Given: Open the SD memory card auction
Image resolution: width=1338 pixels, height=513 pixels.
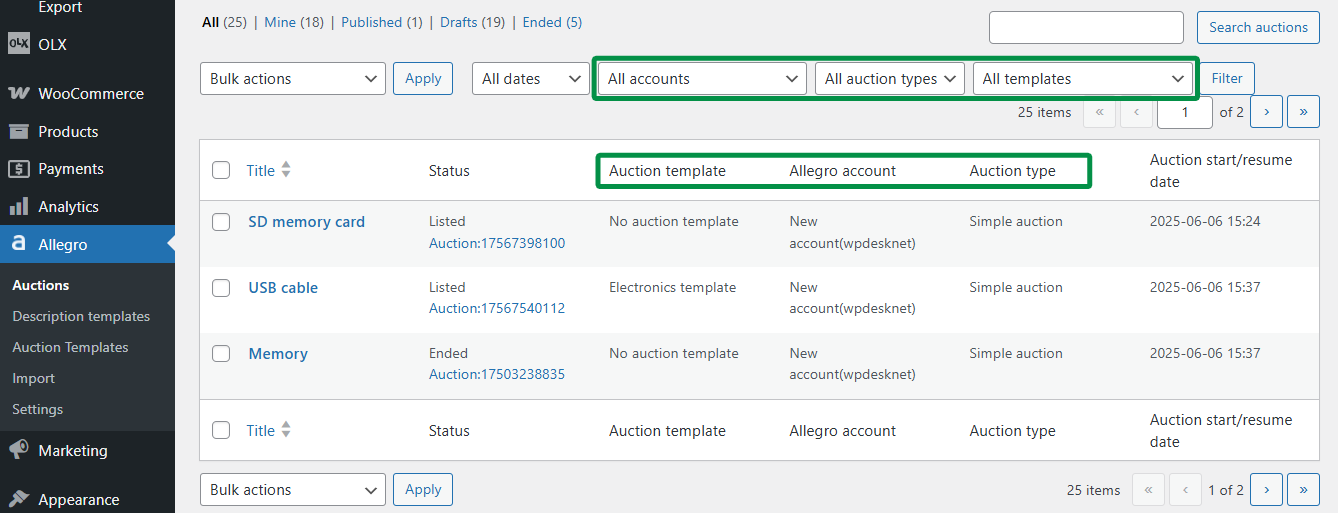Looking at the screenshot, I should [x=306, y=222].
